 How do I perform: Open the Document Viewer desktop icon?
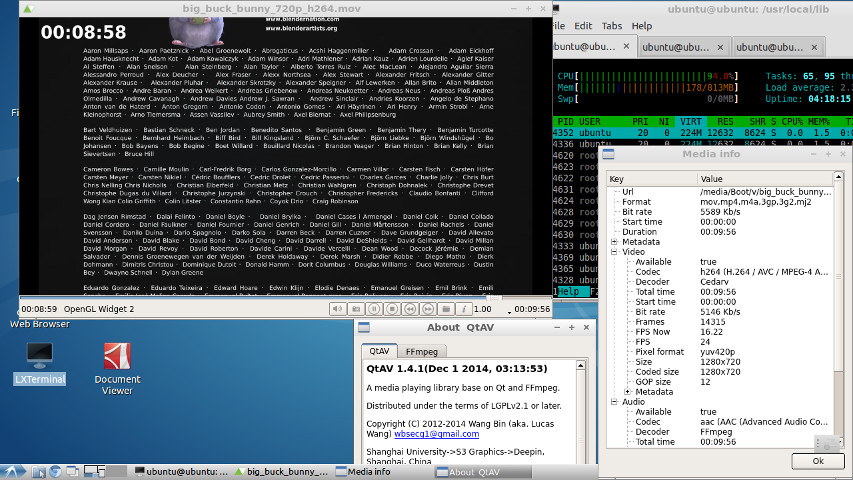pos(117,355)
